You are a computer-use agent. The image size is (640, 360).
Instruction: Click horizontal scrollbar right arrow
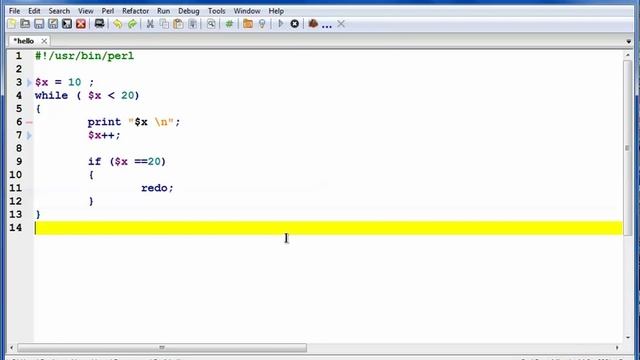pos(617,348)
